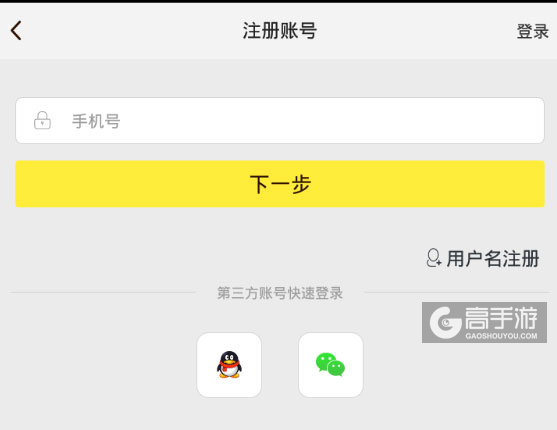Tap the yellow 下一步 button
Screen dimensions: 557x430
pyautogui.click(x=280, y=184)
